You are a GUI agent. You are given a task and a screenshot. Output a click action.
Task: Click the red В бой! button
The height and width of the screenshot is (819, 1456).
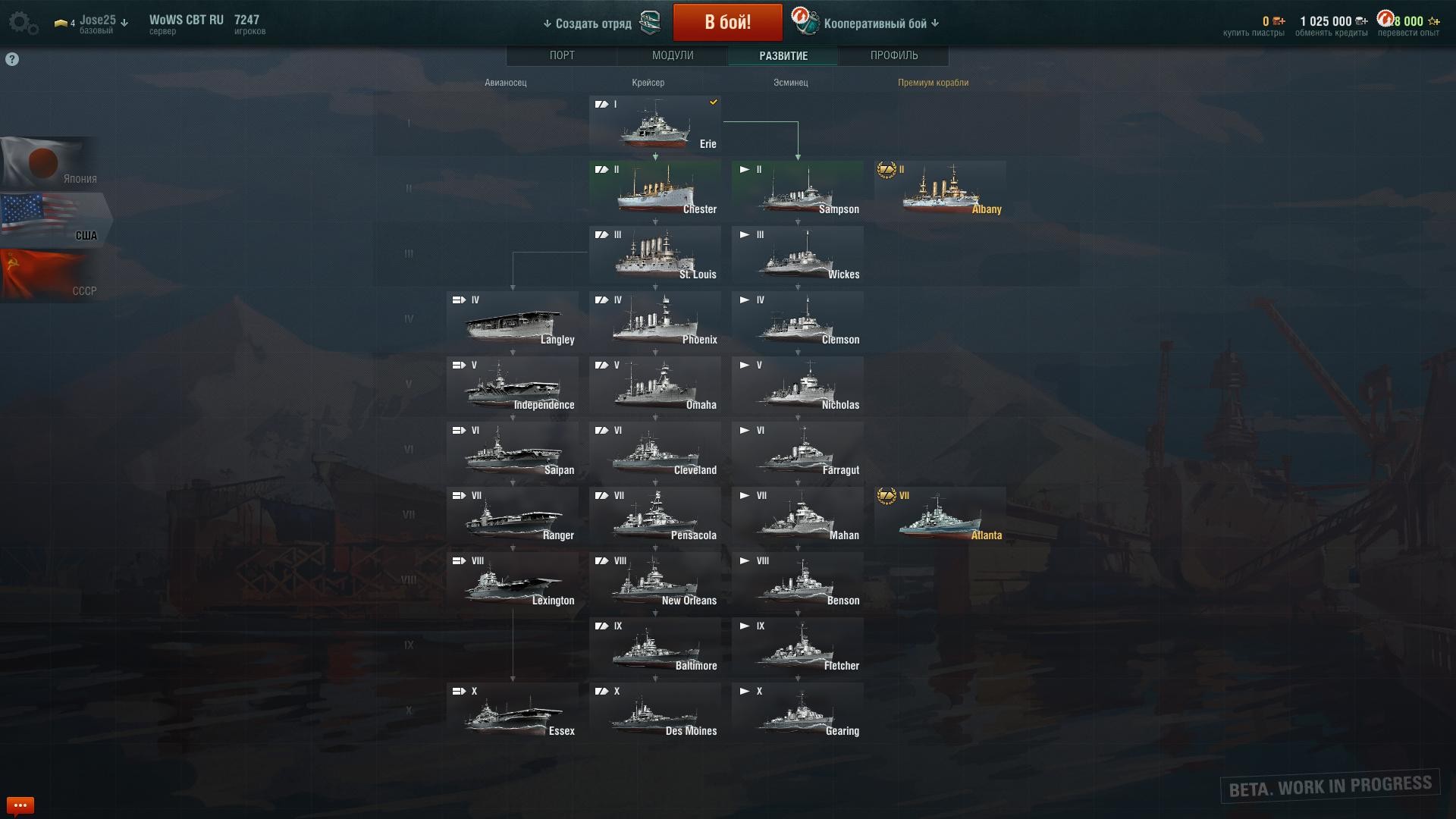[x=728, y=22]
